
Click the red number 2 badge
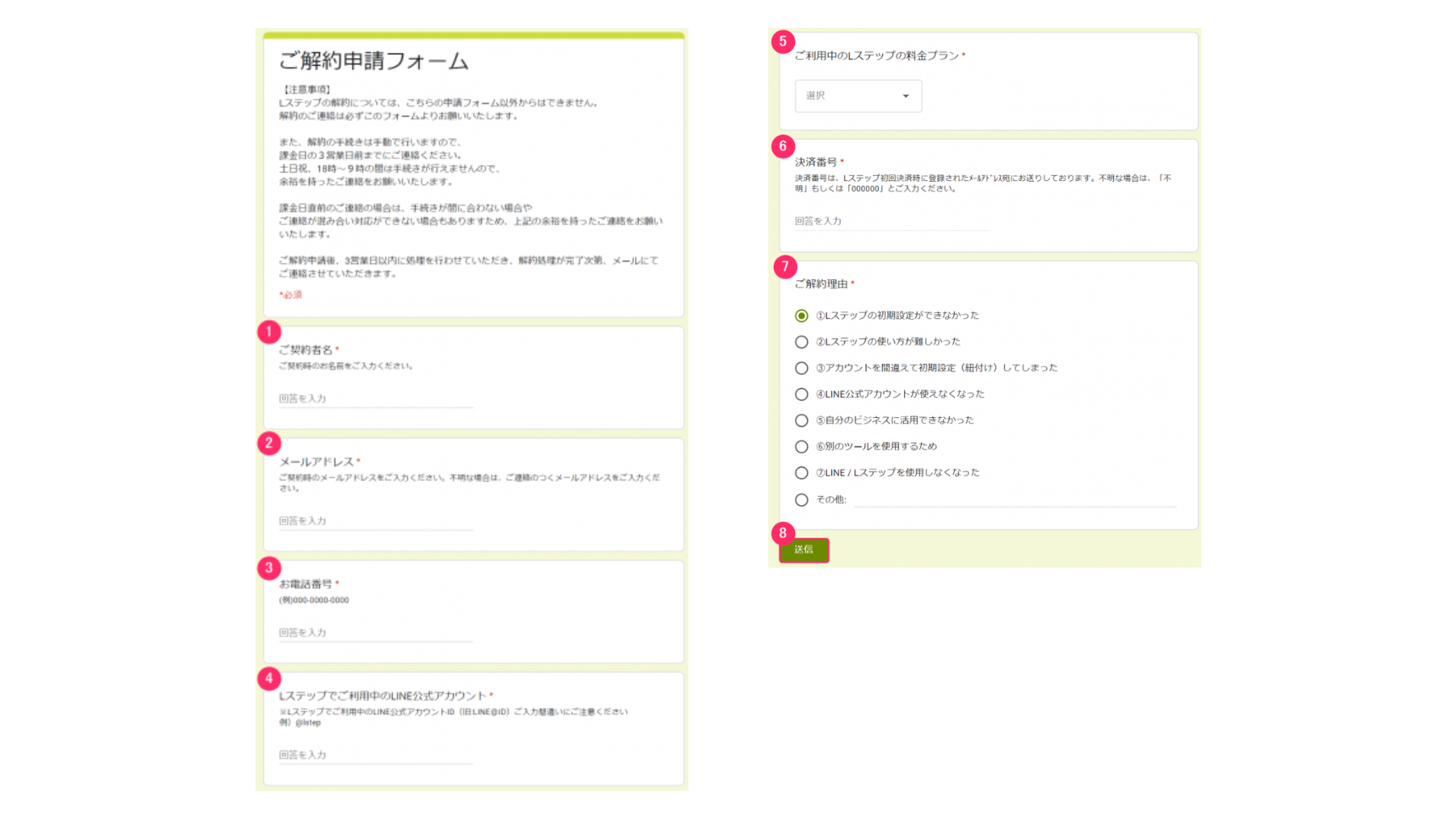click(269, 442)
